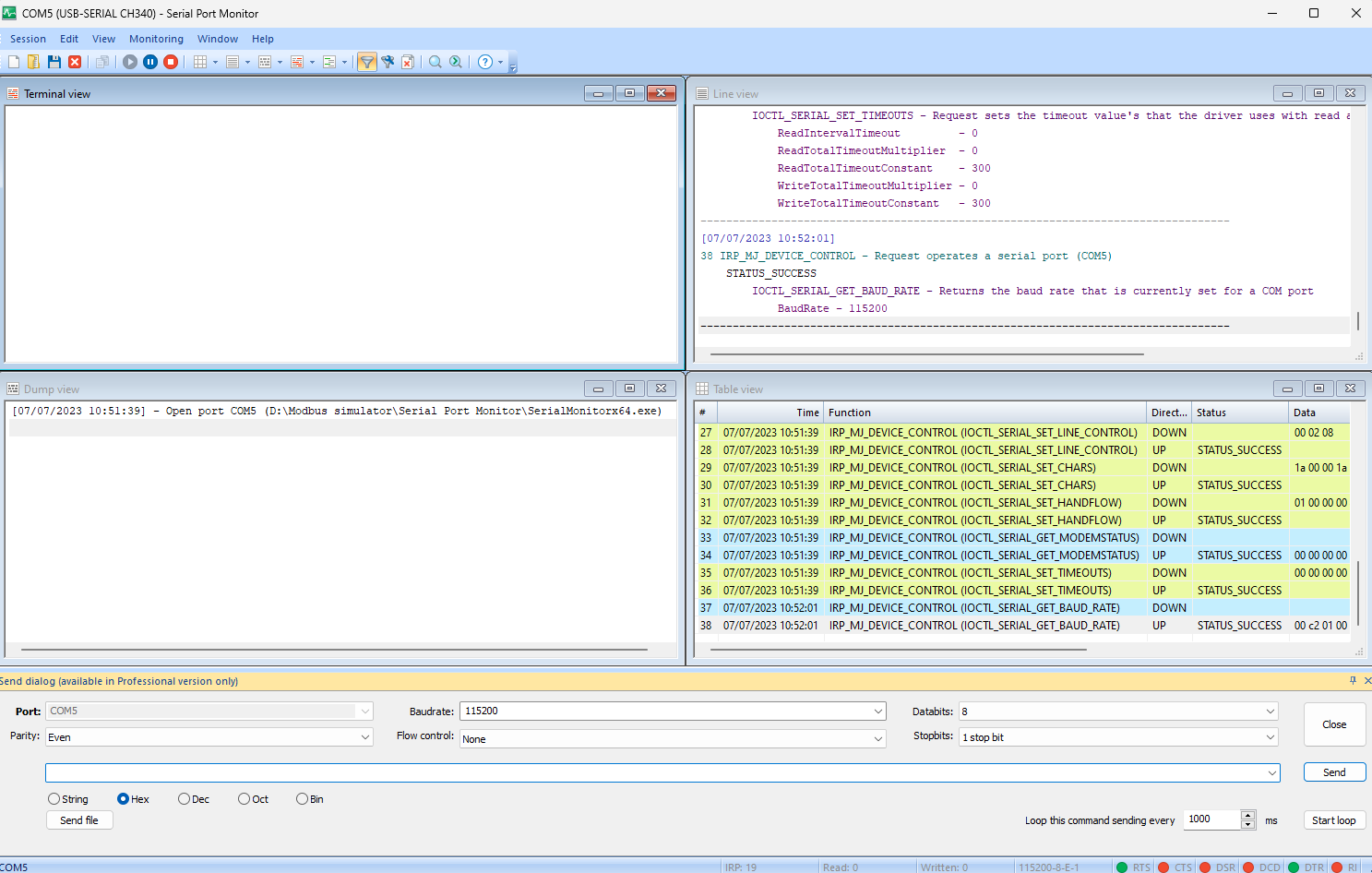Click the Start loop button
Viewport: 1372px width, 873px height.
coord(1333,820)
